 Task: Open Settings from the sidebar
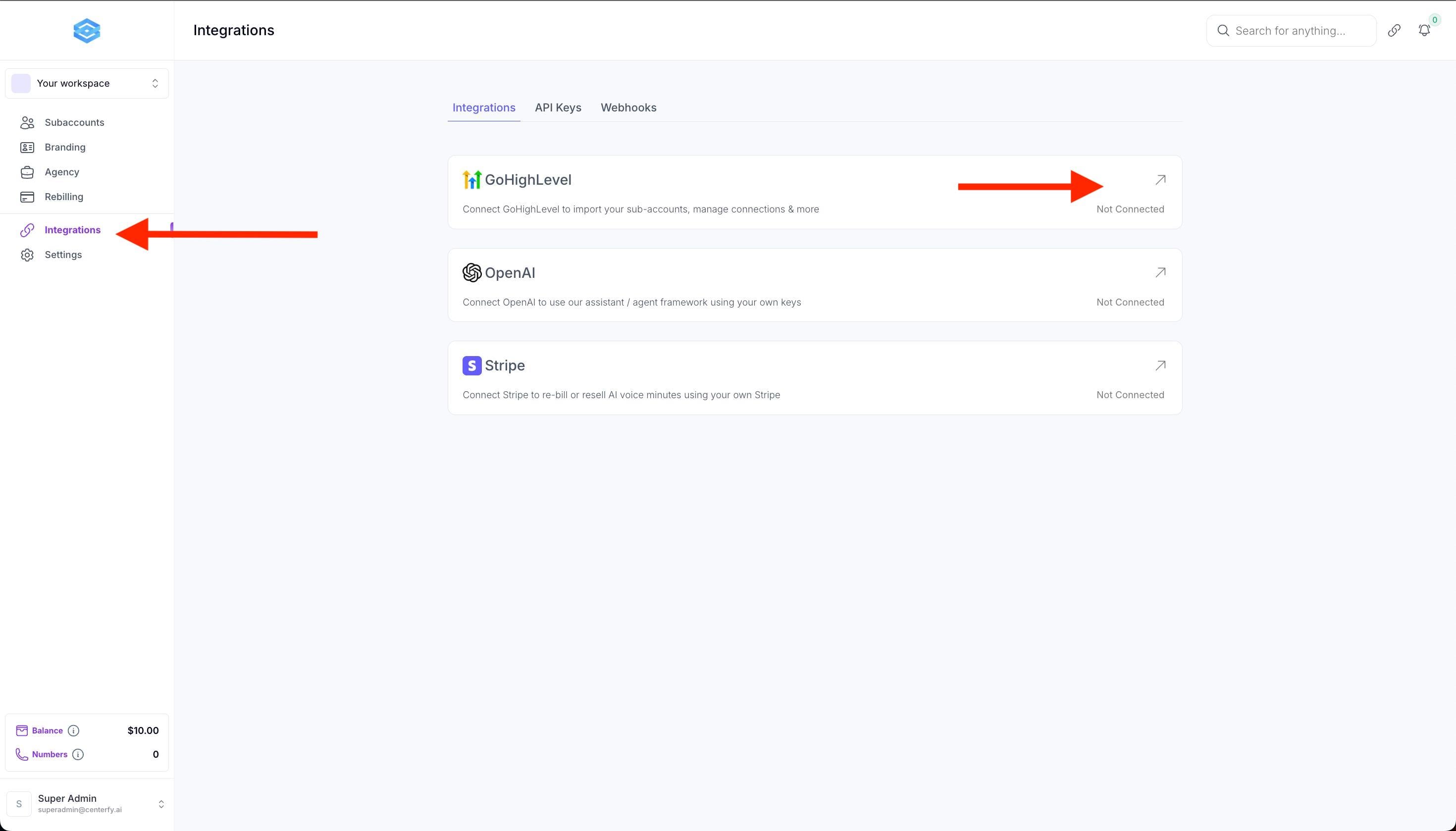(63, 255)
